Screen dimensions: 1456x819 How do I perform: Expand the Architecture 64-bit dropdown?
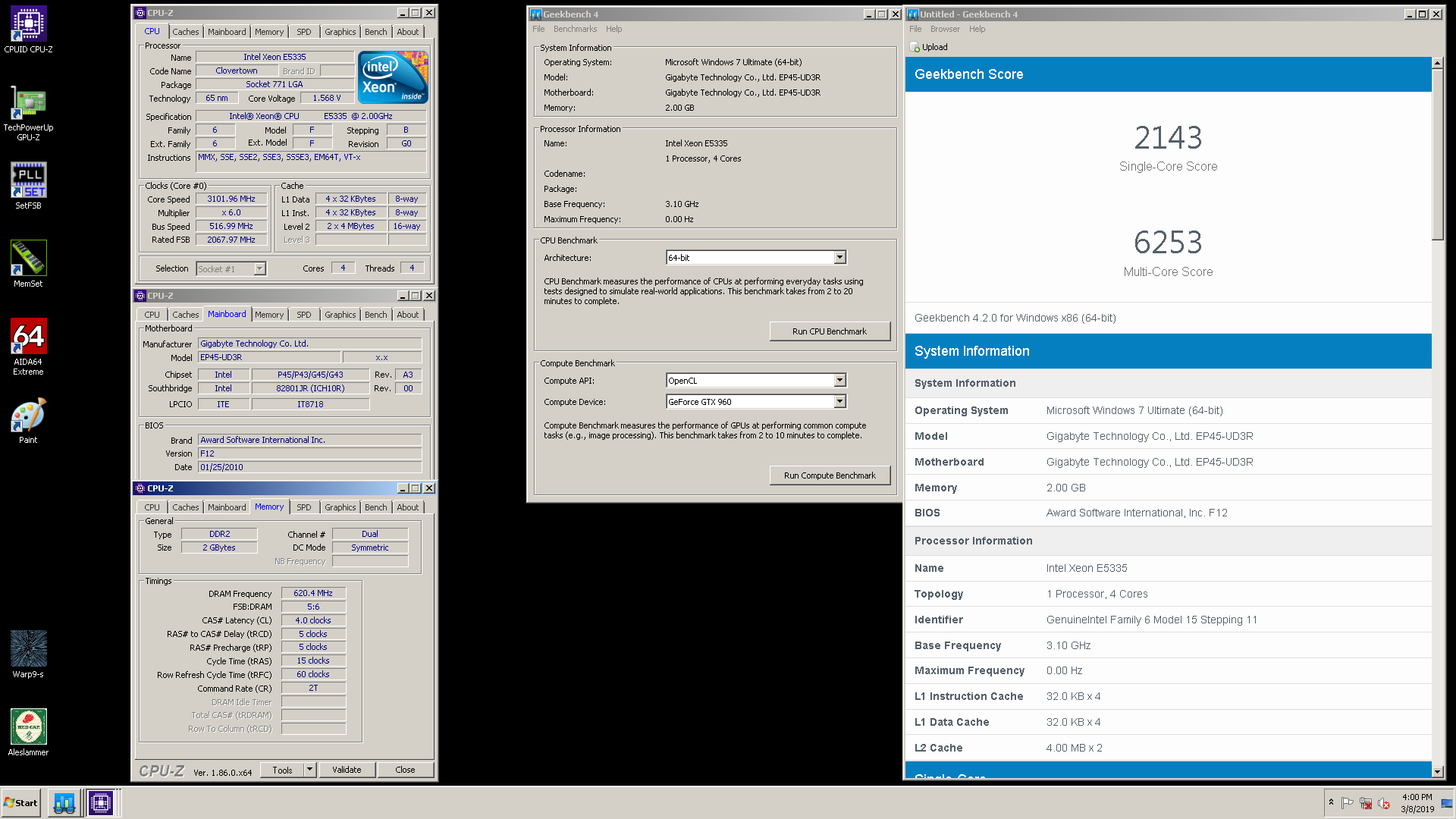point(839,258)
